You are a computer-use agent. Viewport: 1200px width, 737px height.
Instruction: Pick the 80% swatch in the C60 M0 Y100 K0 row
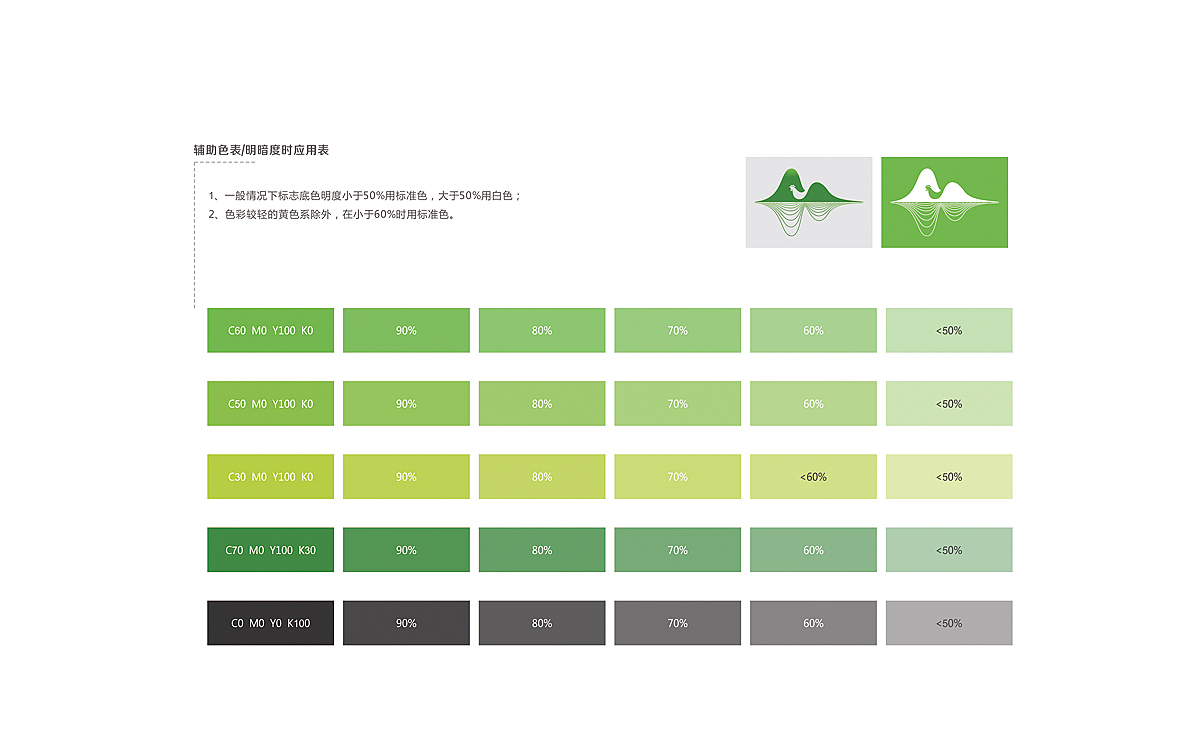click(x=542, y=330)
